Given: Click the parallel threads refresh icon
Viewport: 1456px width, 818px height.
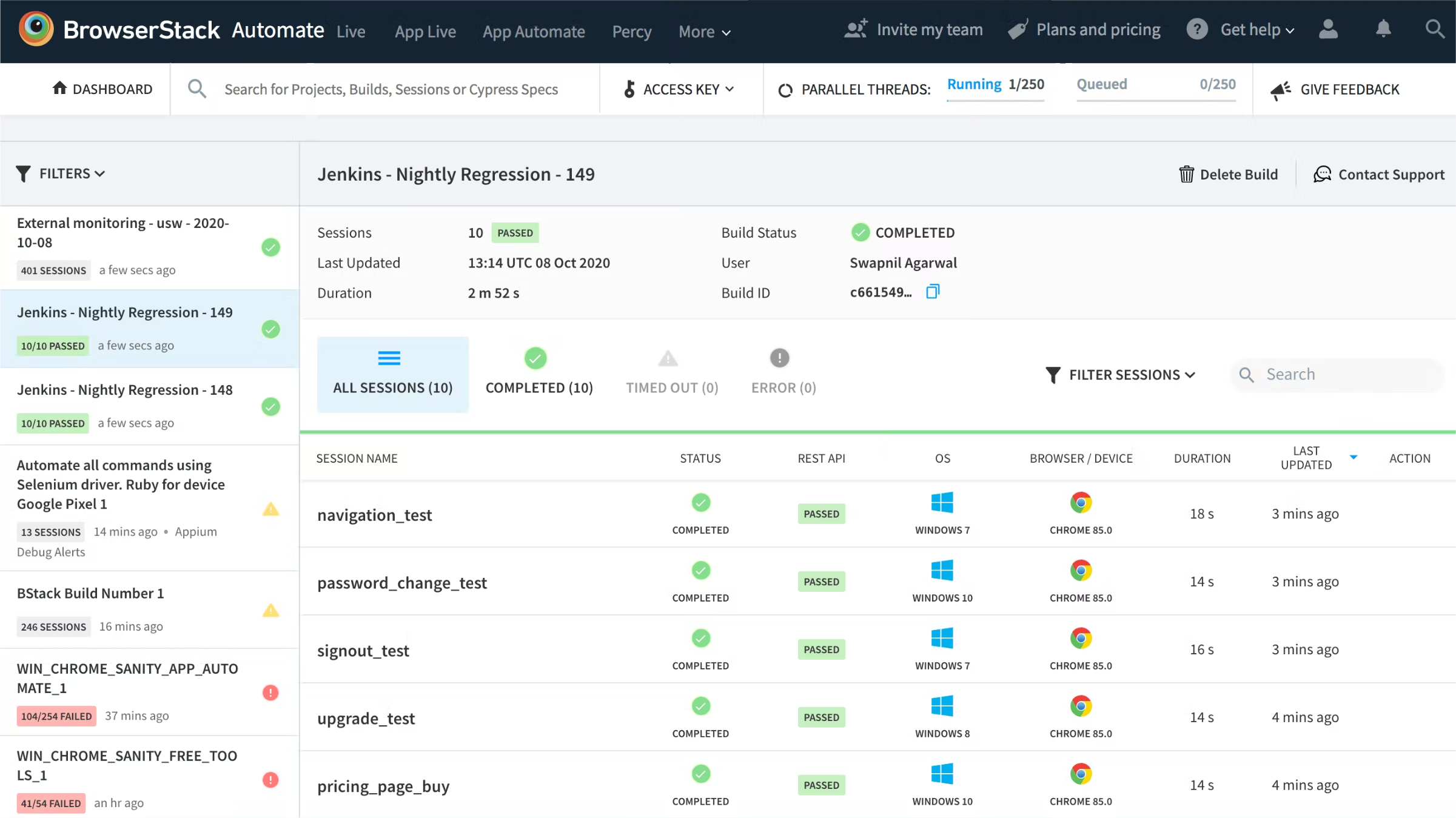Looking at the screenshot, I should click(785, 90).
